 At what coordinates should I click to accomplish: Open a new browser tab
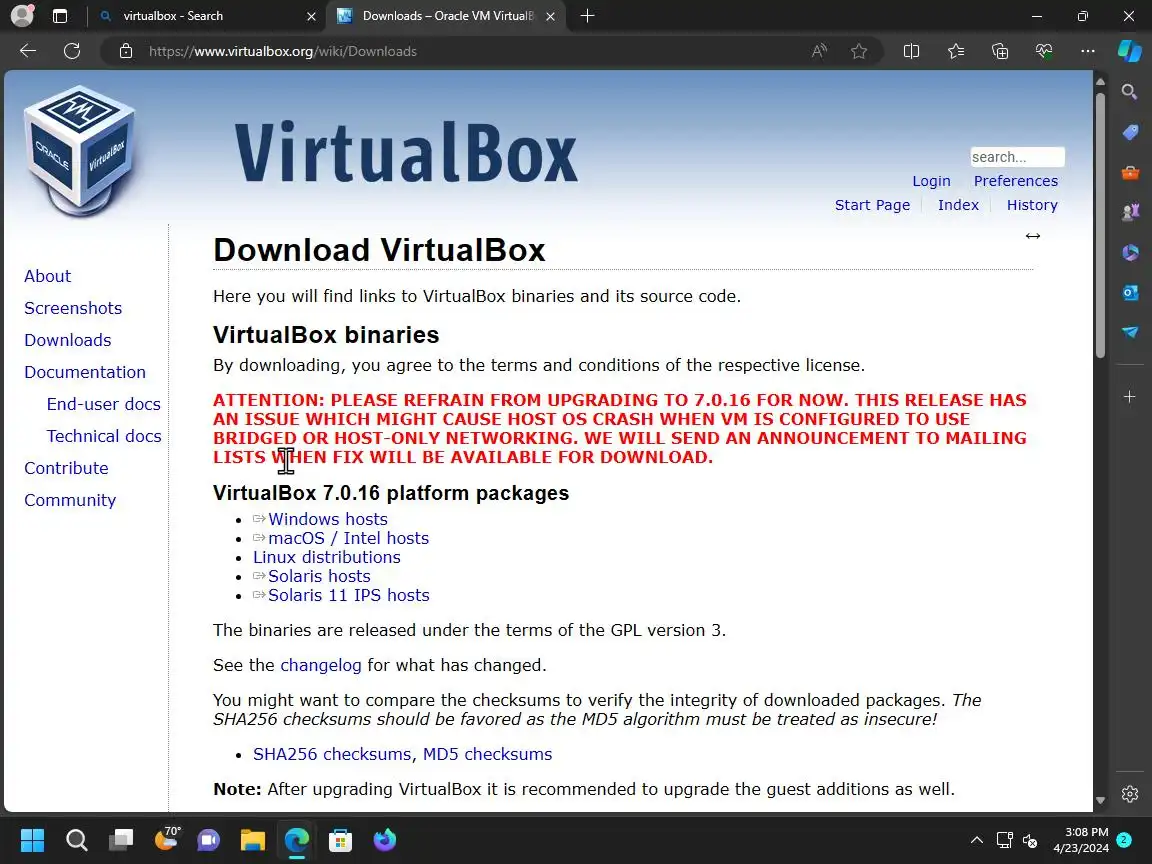click(x=587, y=16)
